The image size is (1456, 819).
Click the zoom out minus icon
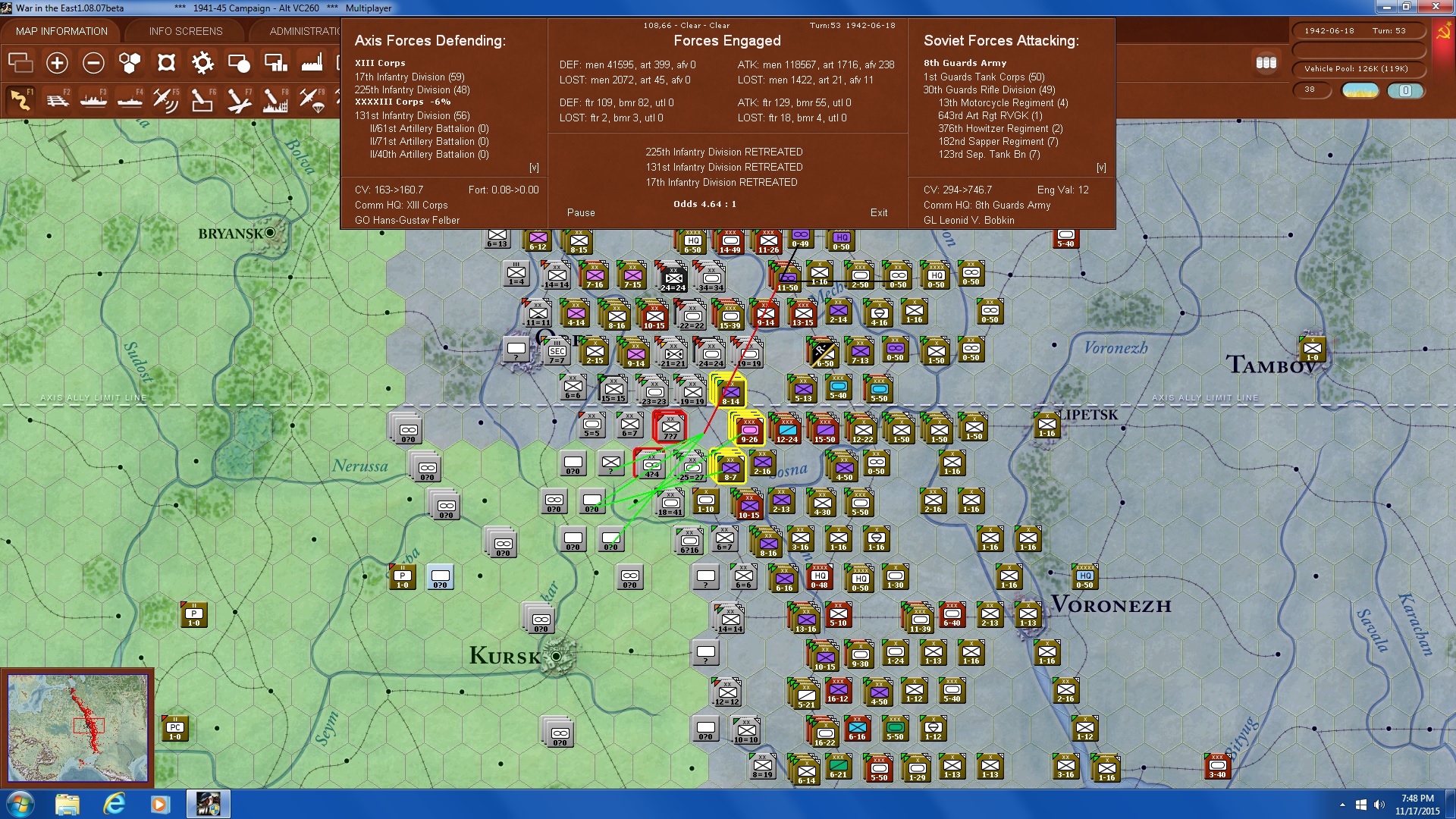(93, 63)
